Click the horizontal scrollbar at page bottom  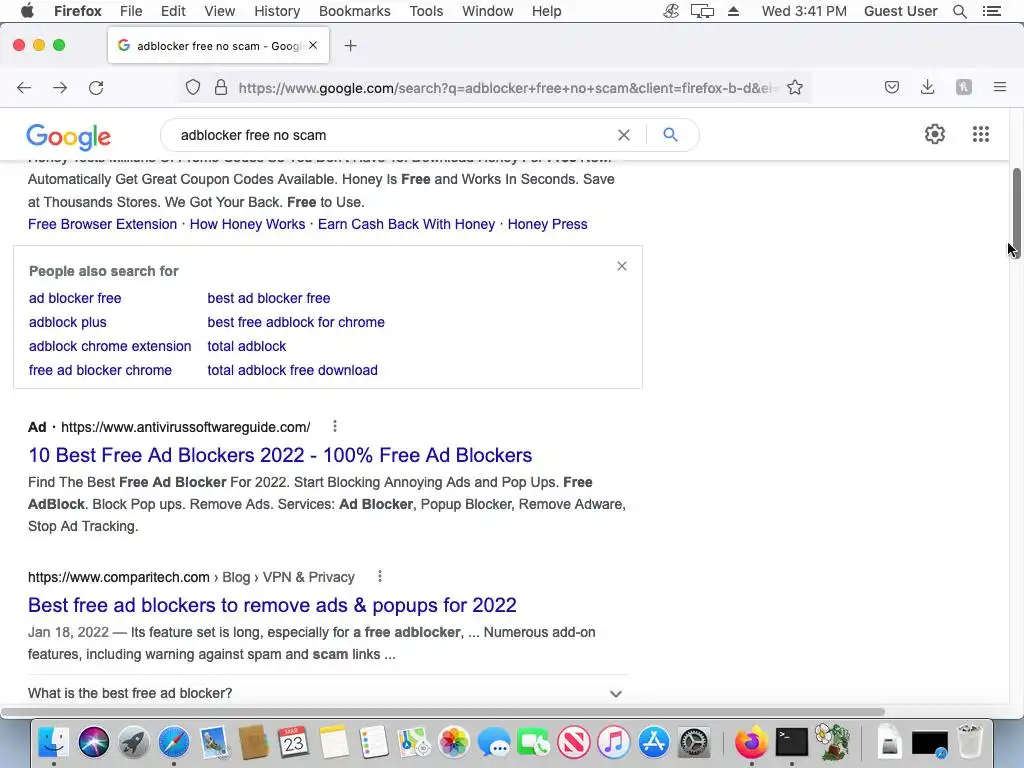[x=443, y=712]
